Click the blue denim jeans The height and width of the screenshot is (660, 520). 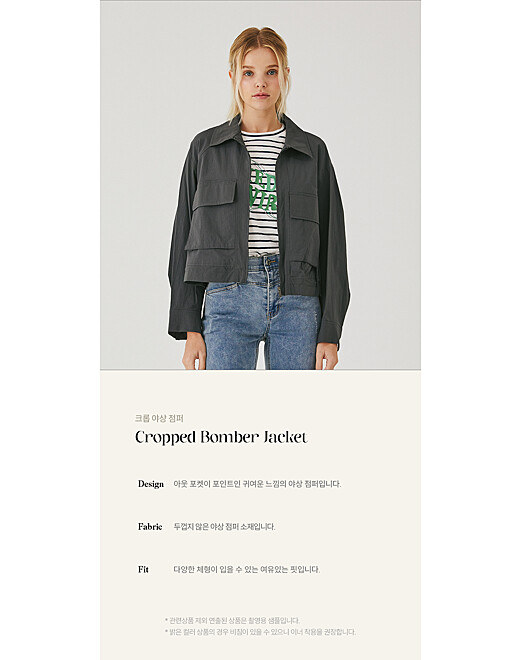point(261,314)
